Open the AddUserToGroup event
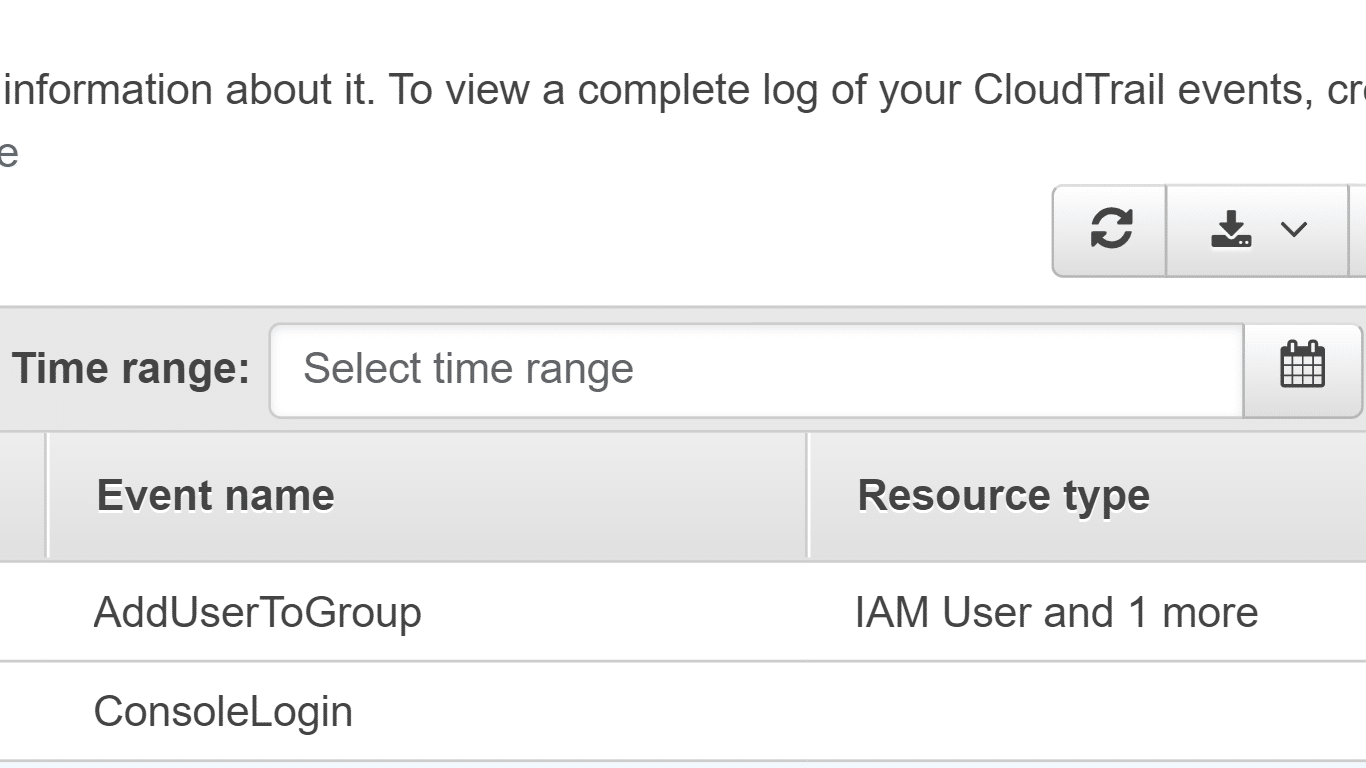 (x=256, y=611)
